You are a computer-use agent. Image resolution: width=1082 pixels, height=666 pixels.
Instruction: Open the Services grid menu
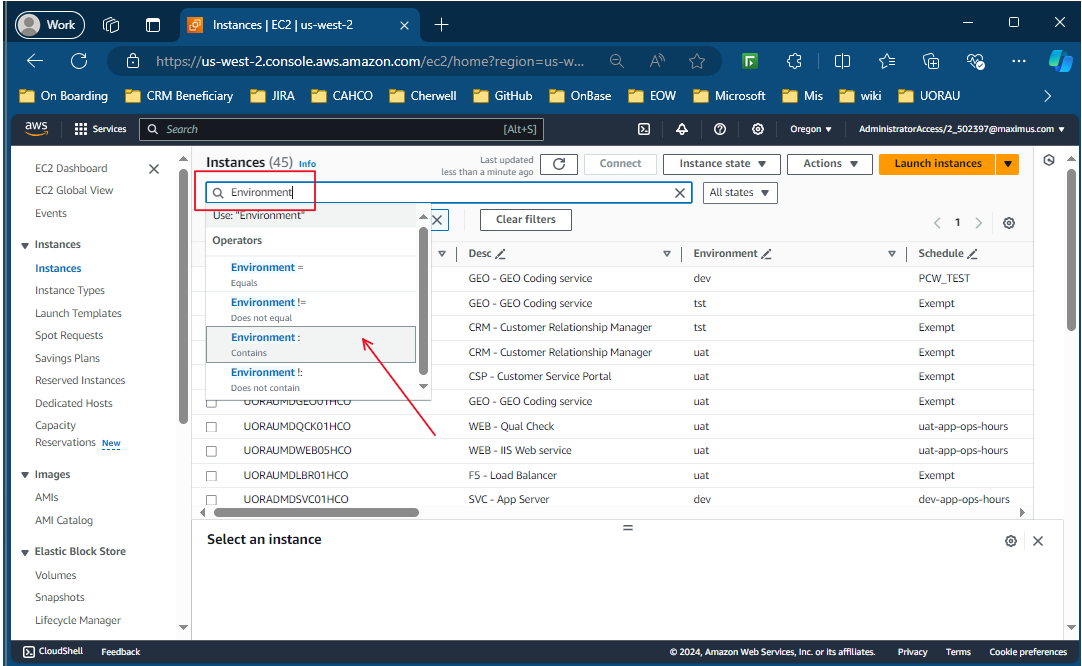(101, 129)
